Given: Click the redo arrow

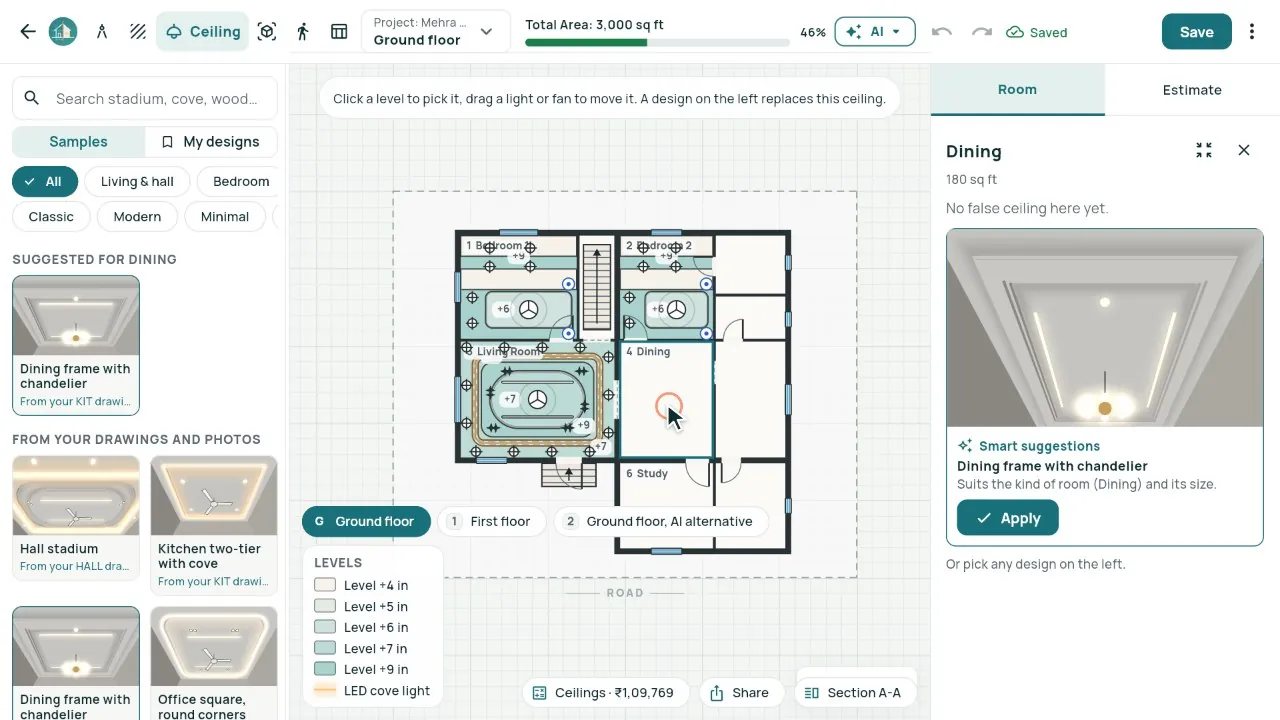Looking at the screenshot, I should tap(982, 32).
